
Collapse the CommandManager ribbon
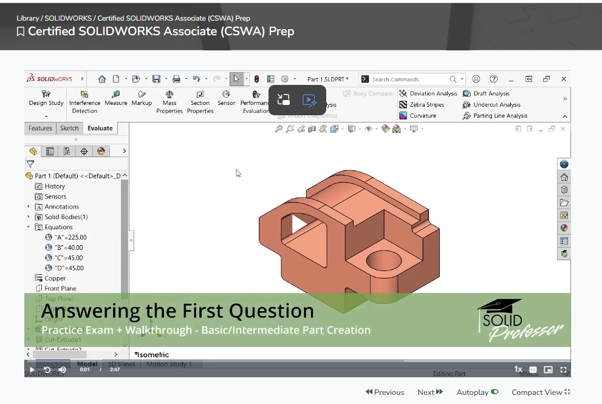click(565, 116)
